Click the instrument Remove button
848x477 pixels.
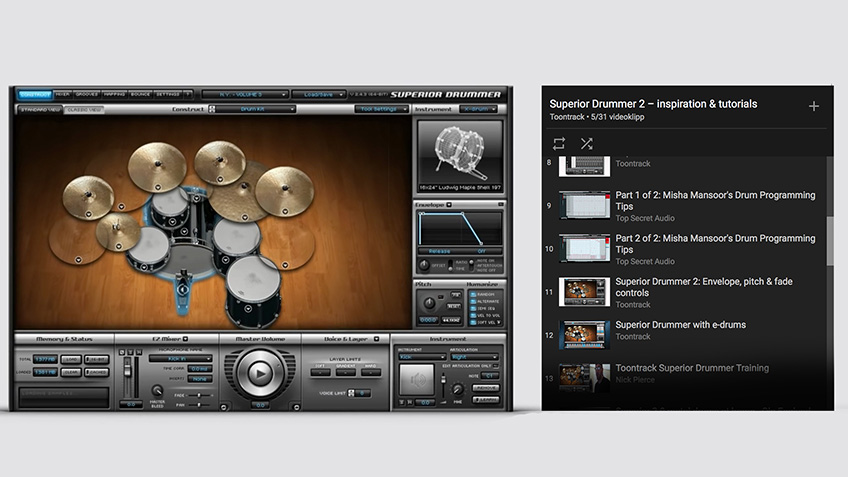[x=486, y=388]
